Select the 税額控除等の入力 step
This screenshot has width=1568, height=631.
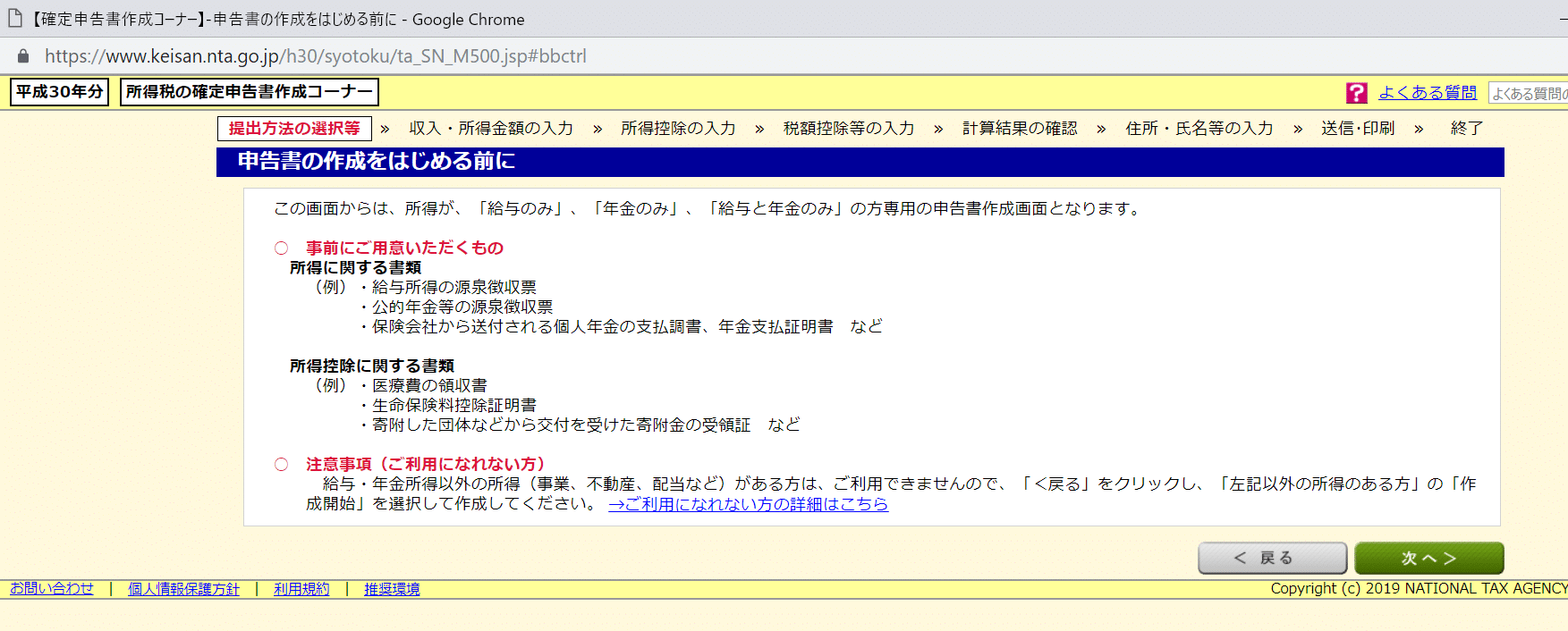849,129
